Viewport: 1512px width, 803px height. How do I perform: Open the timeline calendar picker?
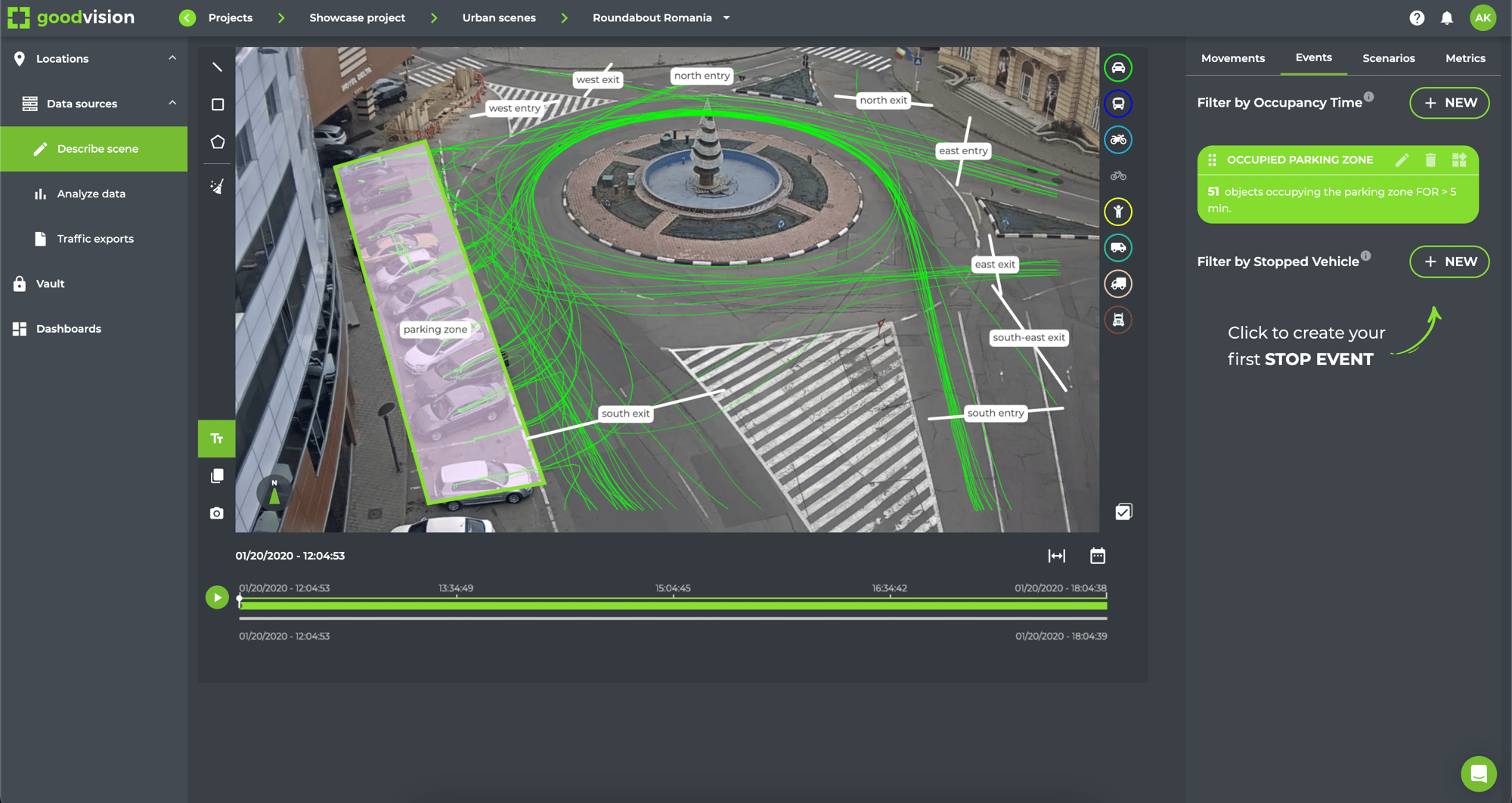tap(1098, 556)
